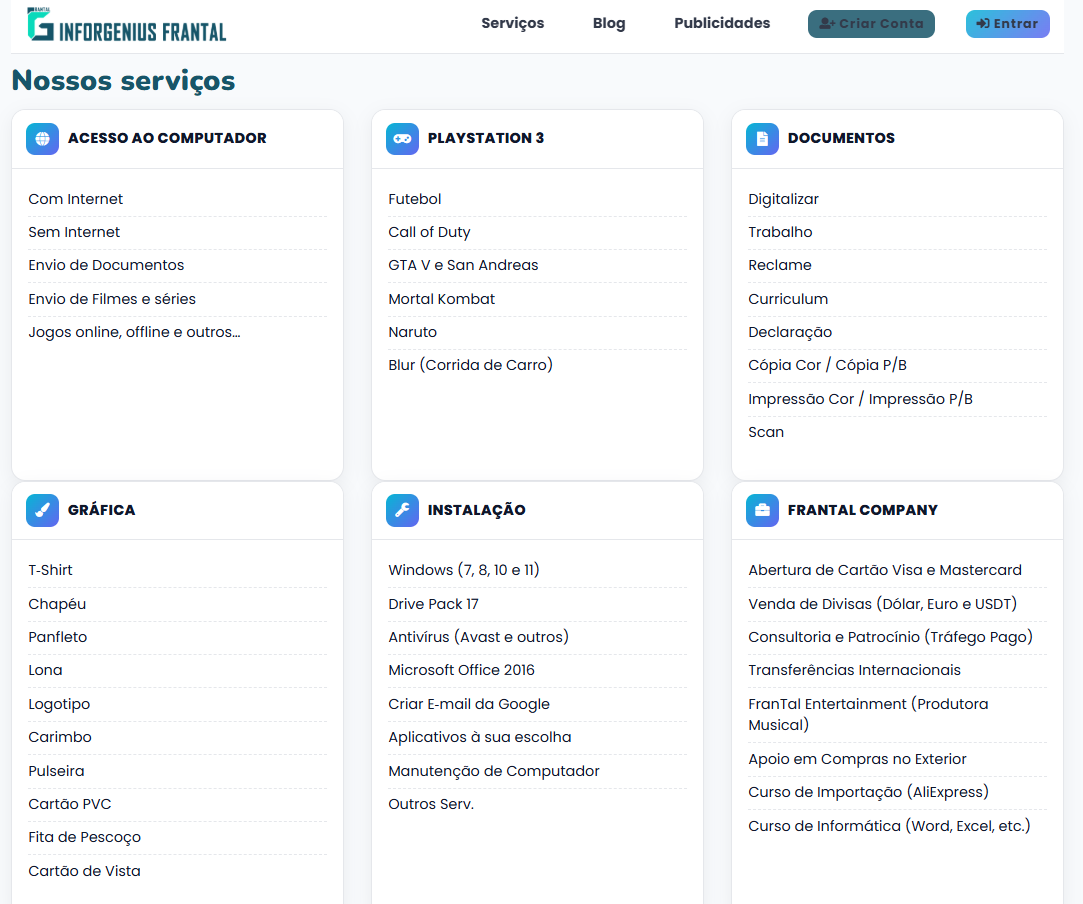Pick the Cartão PVC print service
The height and width of the screenshot is (904, 1083).
tap(70, 804)
